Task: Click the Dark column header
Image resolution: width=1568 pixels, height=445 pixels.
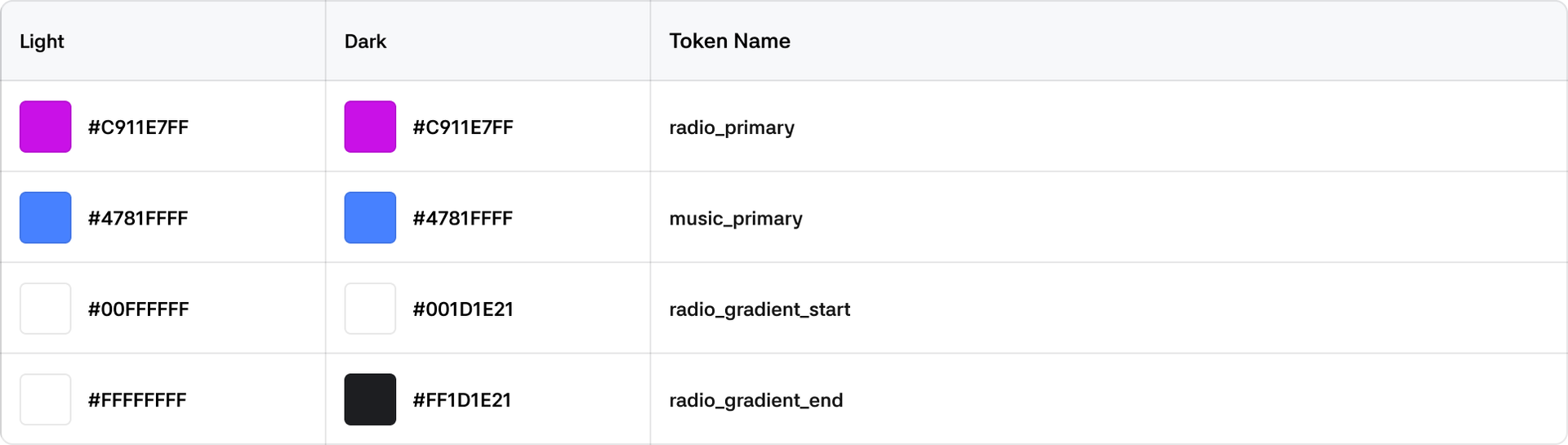Action: tap(365, 42)
